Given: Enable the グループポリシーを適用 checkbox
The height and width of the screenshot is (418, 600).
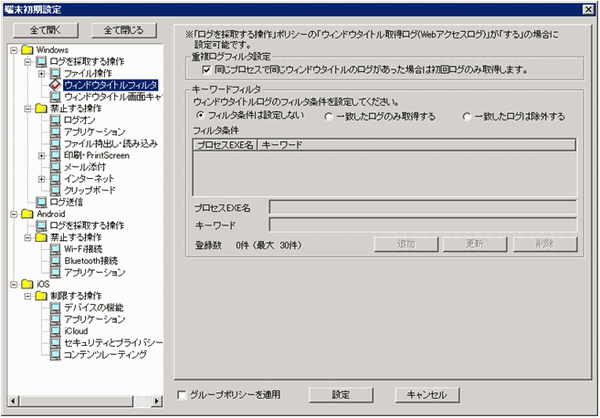Looking at the screenshot, I should [x=182, y=395].
